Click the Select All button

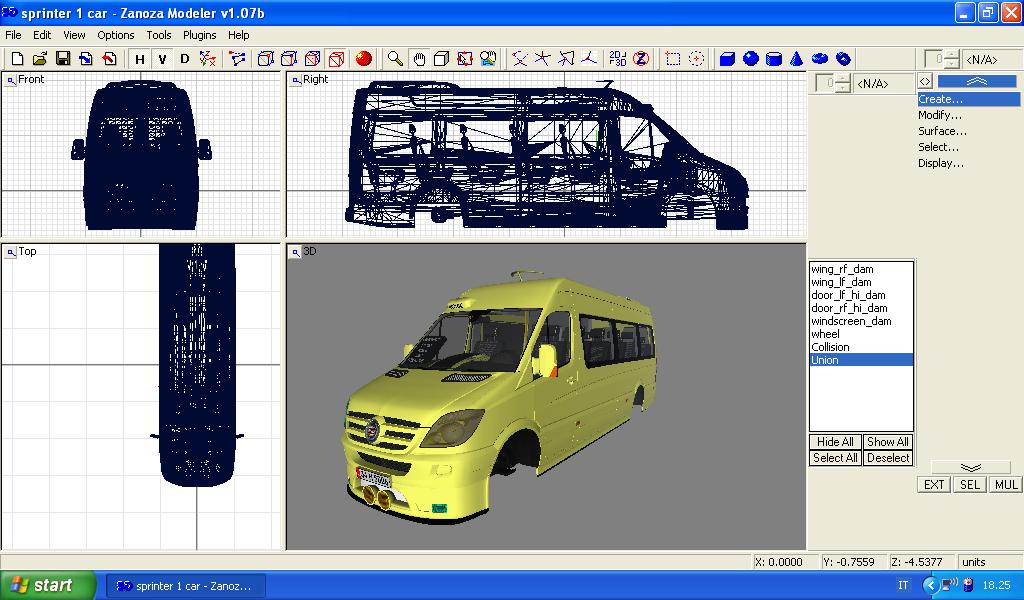[835, 458]
